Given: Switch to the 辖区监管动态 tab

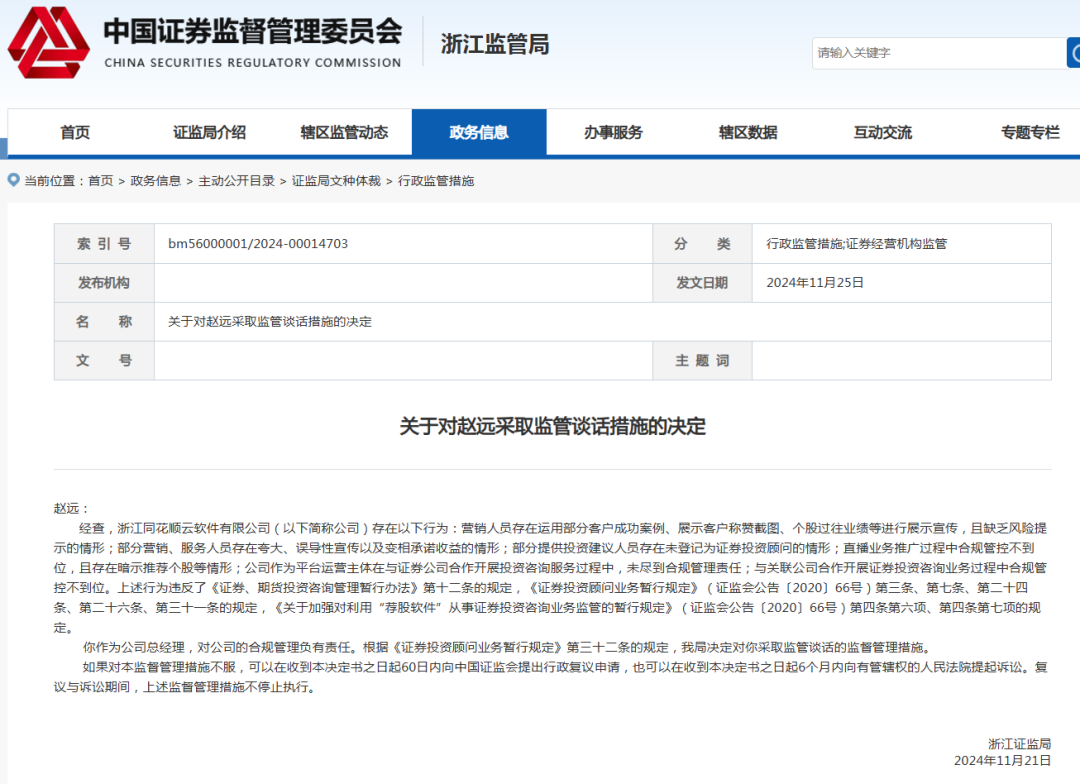Looking at the screenshot, I should click(x=344, y=132).
